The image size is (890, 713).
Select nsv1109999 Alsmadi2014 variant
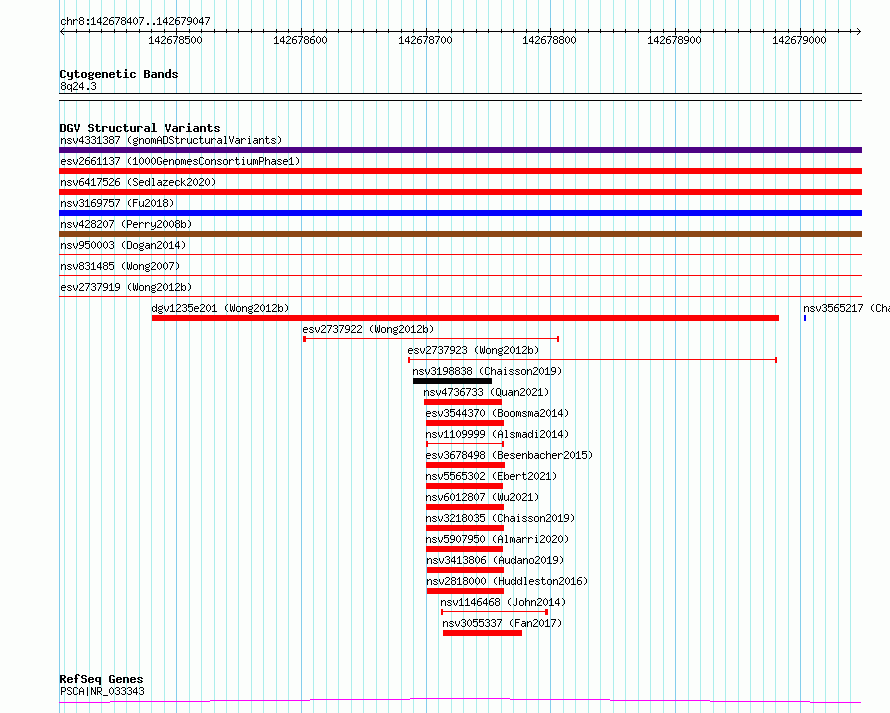click(x=497, y=434)
